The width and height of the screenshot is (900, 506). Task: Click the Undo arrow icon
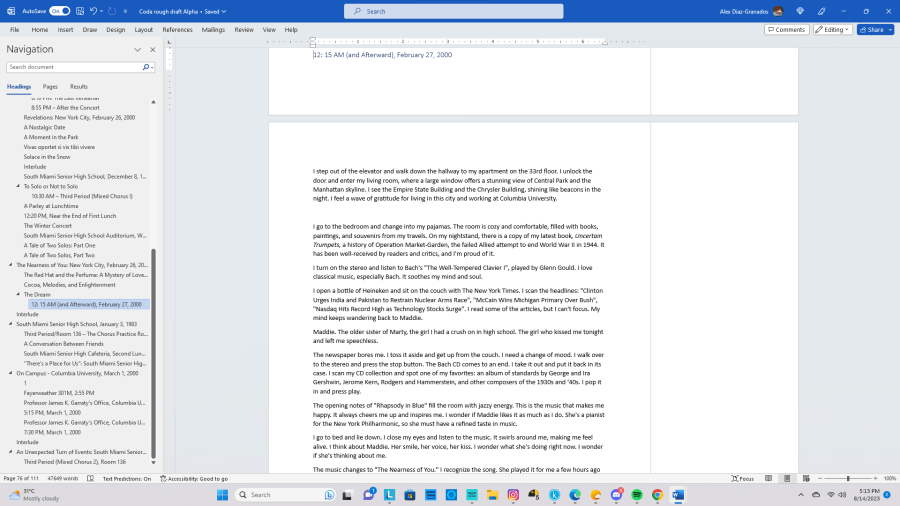point(94,10)
